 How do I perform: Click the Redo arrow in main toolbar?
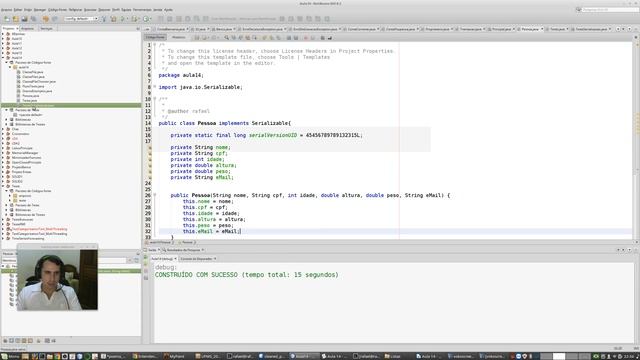54,19
